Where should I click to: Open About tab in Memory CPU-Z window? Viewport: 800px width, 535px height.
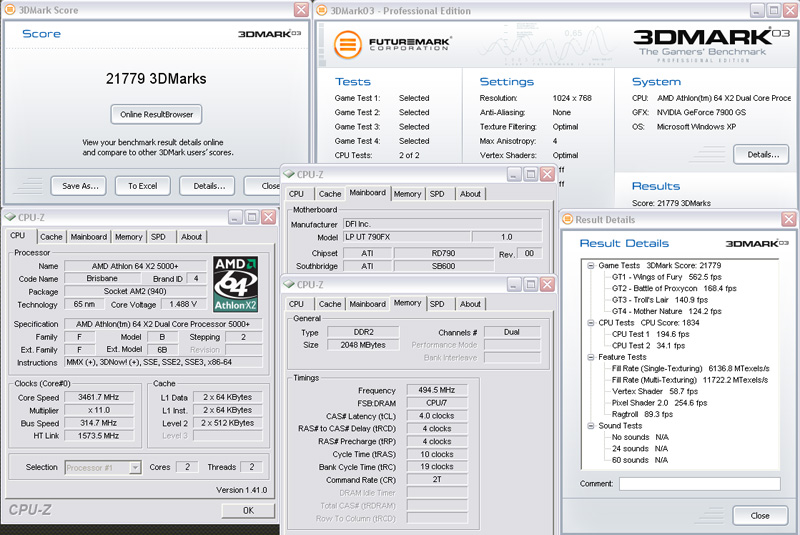tap(470, 304)
